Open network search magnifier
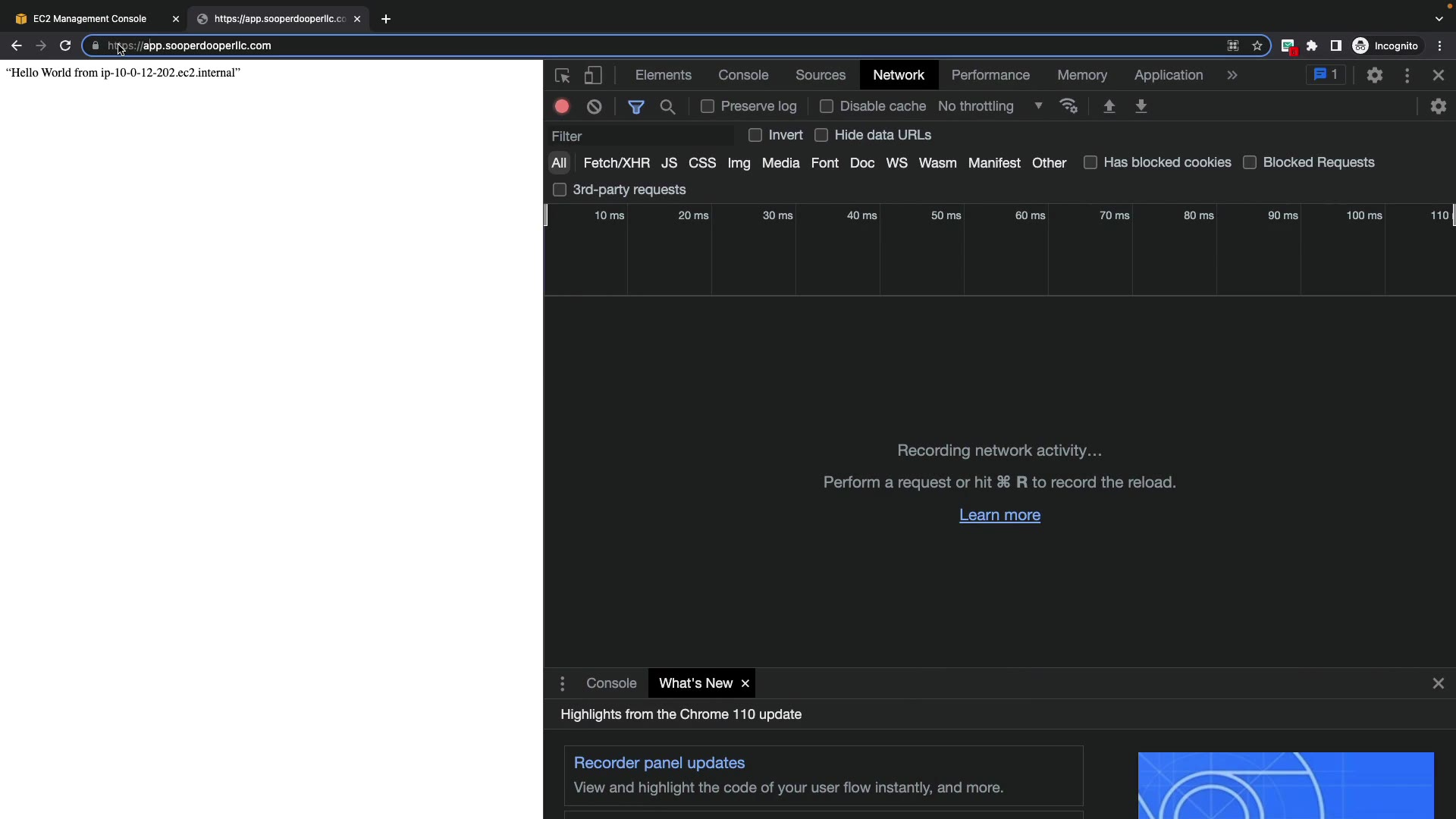 668,107
